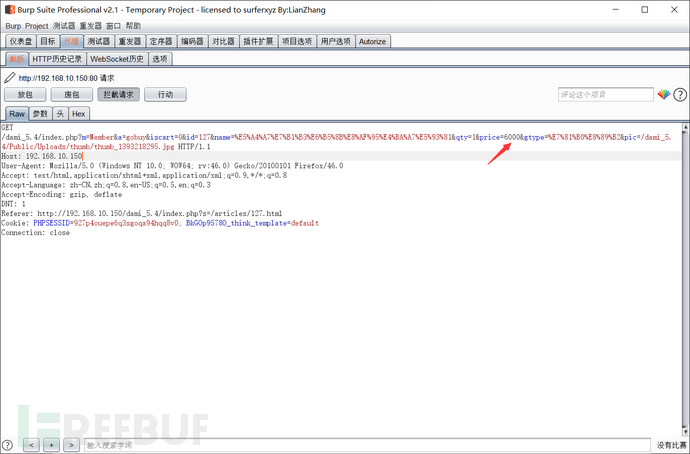Switch to the 头 headers view tab
This screenshot has width=690, height=454.
(60, 114)
